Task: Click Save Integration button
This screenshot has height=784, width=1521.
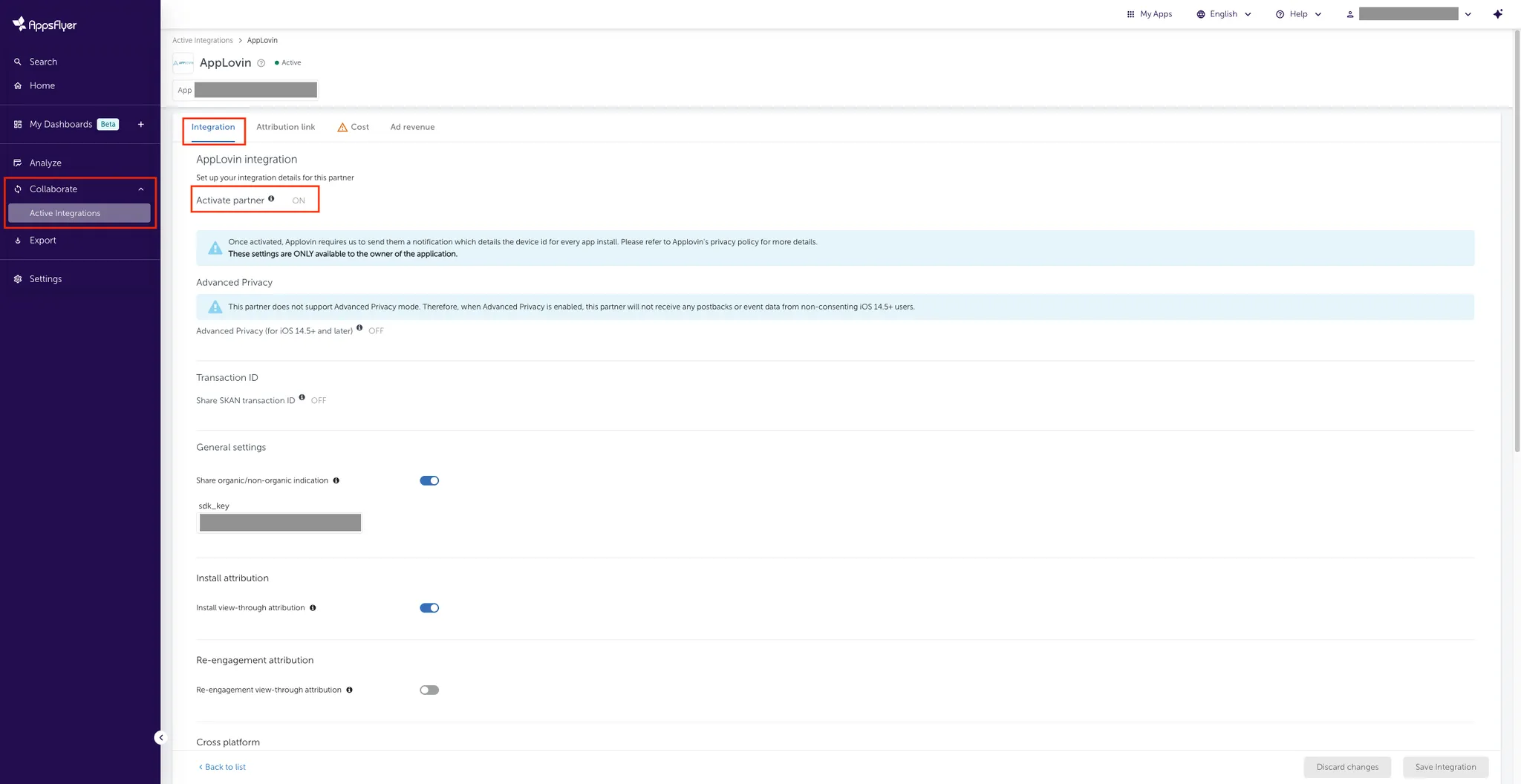Action: pyautogui.click(x=1445, y=767)
